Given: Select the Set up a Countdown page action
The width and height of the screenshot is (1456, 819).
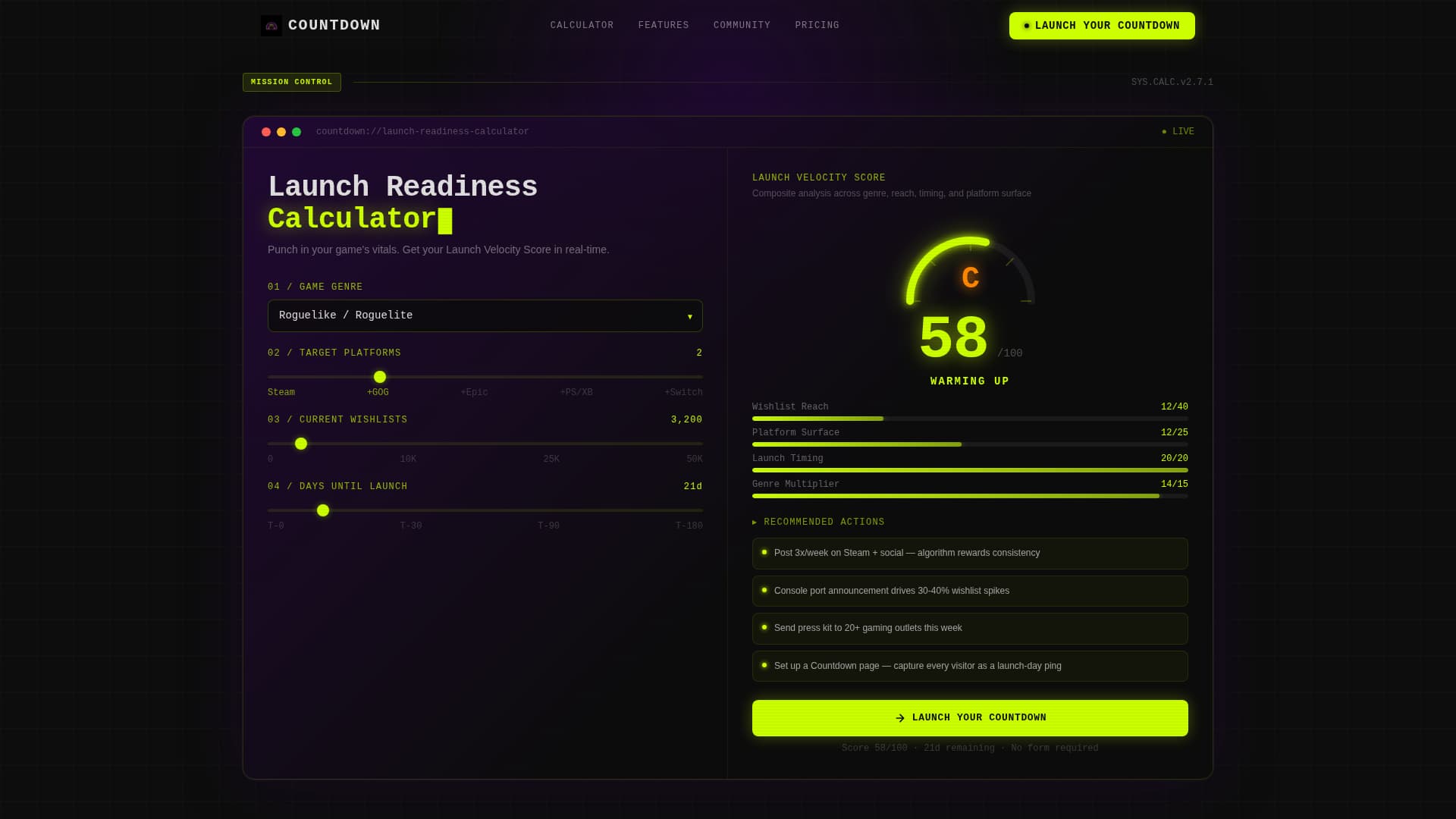Looking at the screenshot, I should (x=970, y=666).
